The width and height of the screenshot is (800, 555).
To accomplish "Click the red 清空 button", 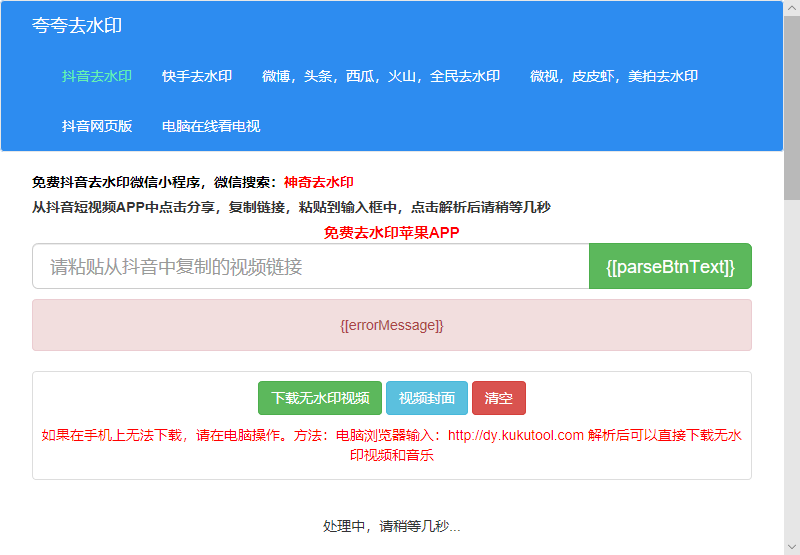I will click(x=498, y=398).
